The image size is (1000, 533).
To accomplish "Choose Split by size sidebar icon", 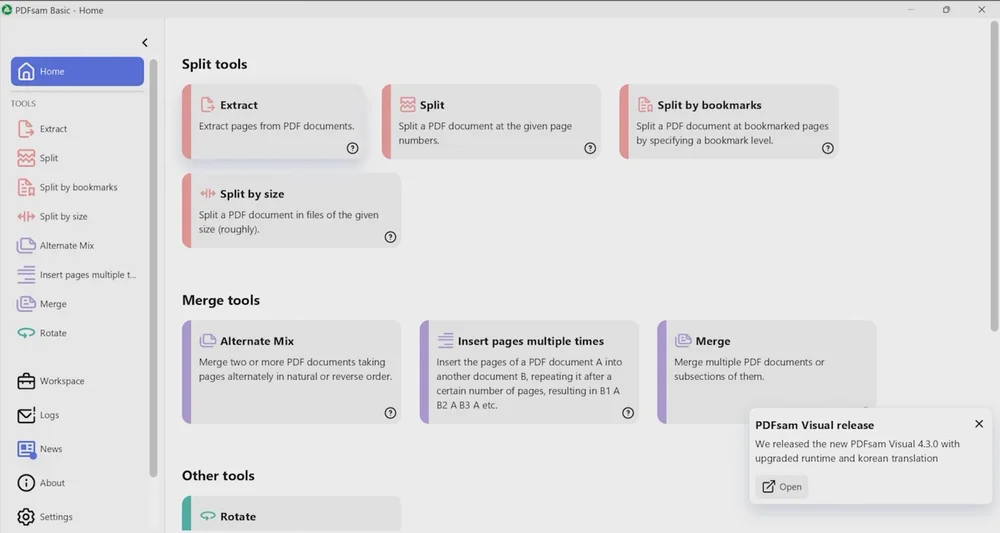I will [26, 216].
